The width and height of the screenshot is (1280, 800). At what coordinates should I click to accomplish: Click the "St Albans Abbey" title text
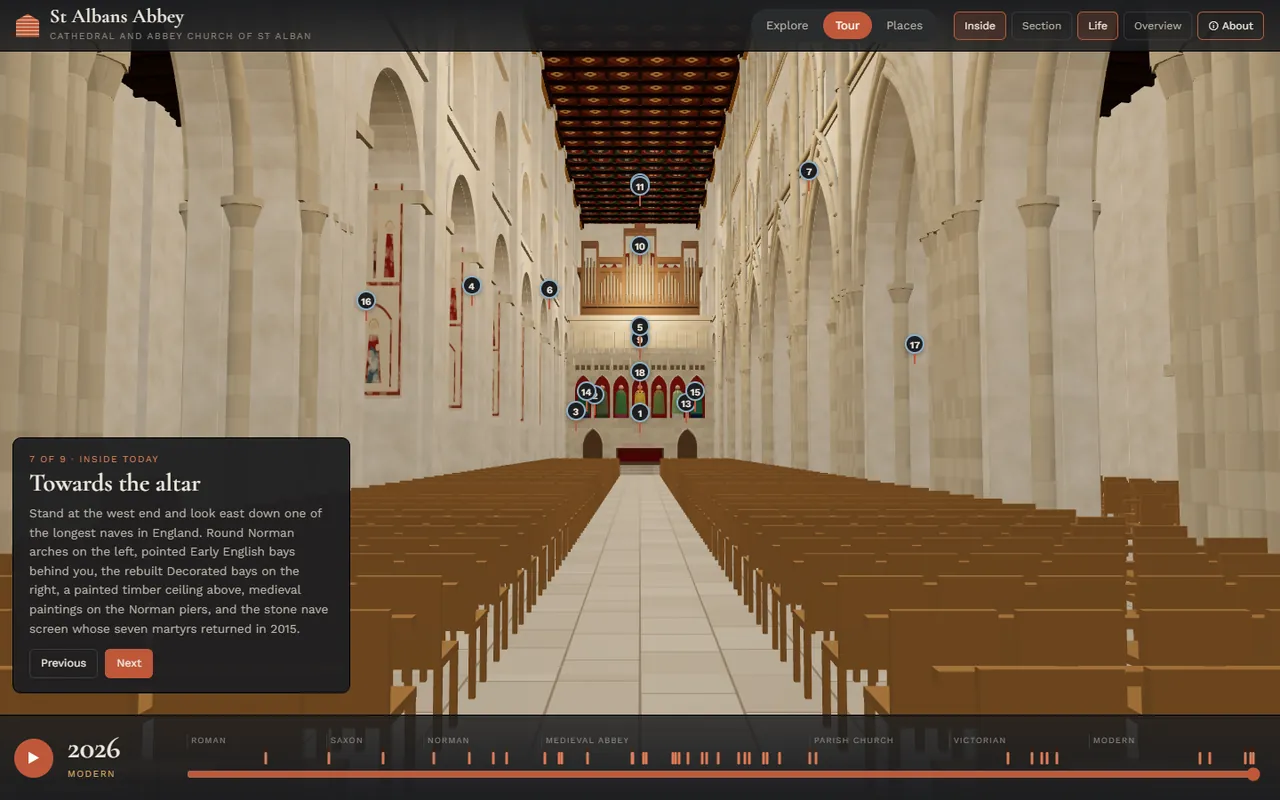coord(117,16)
